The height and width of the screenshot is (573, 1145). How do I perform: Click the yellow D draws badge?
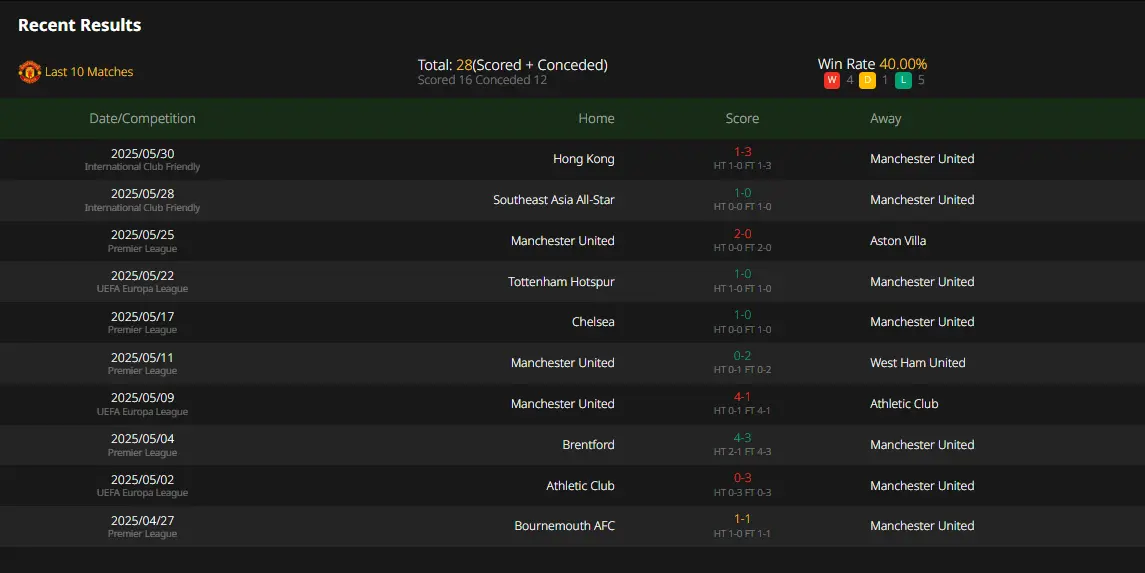tap(868, 80)
